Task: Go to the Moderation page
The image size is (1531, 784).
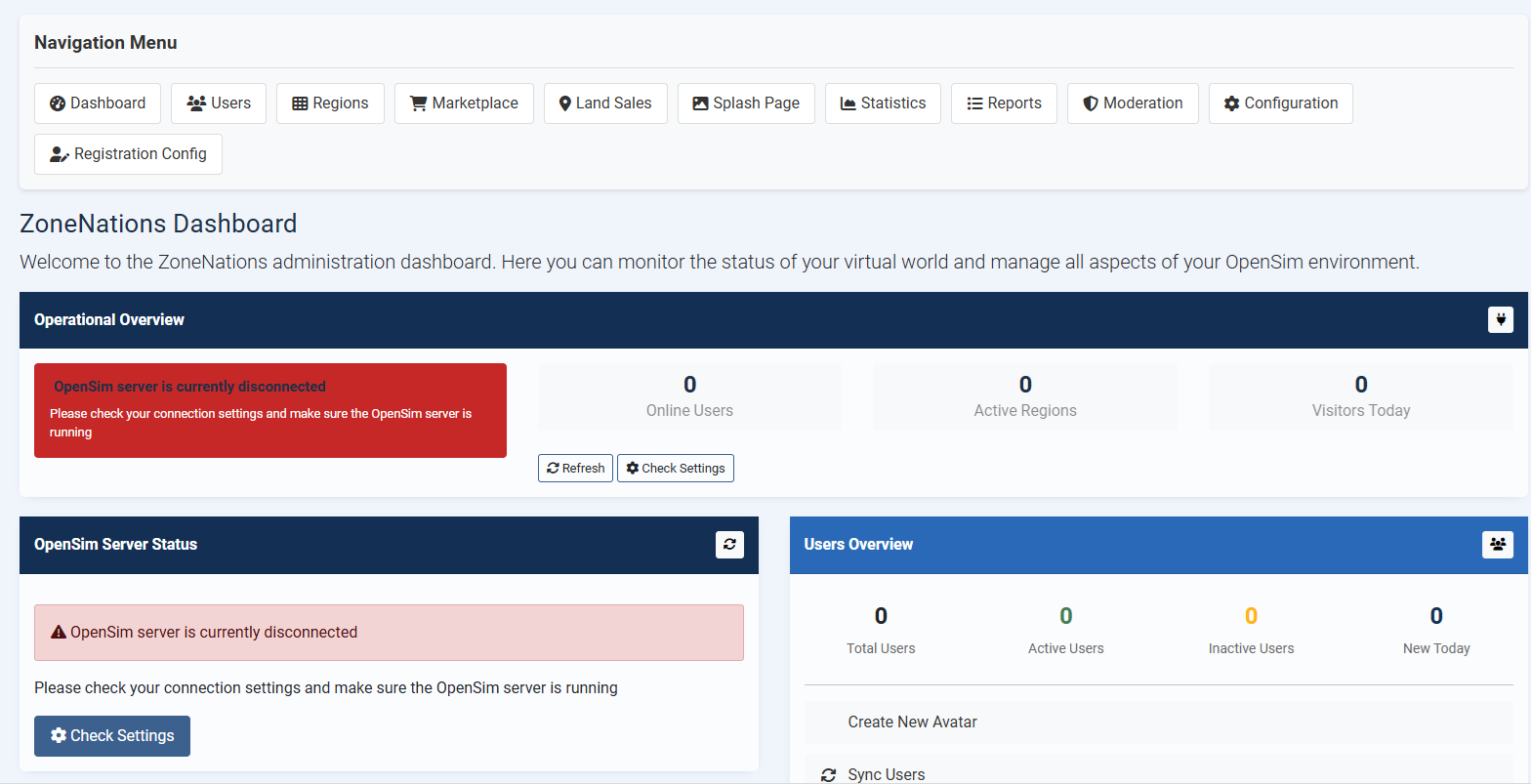Action: (x=1133, y=103)
